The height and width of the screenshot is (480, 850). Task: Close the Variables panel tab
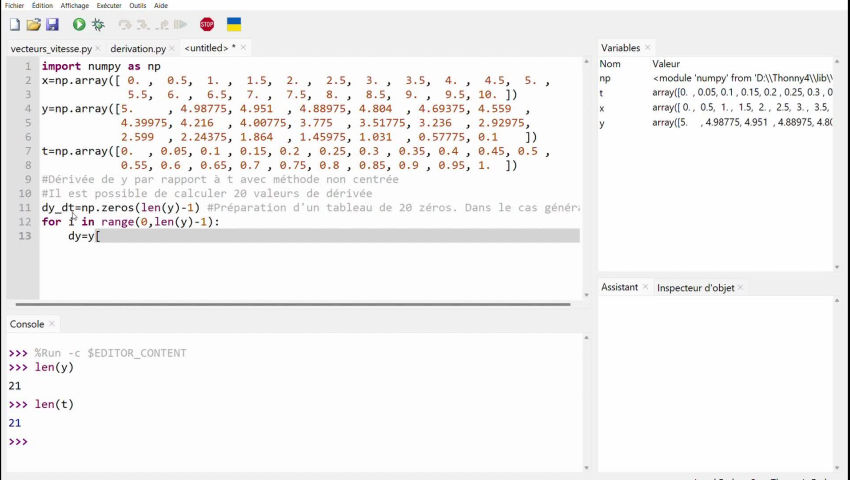pos(648,47)
